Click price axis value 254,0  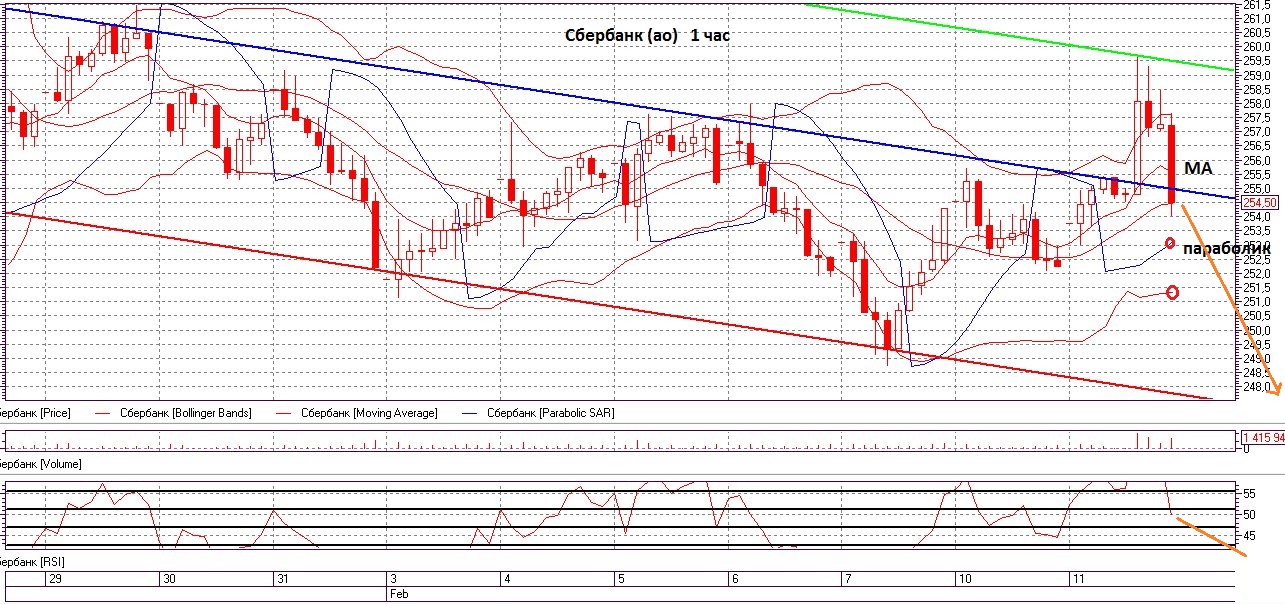click(x=1258, y=217)
